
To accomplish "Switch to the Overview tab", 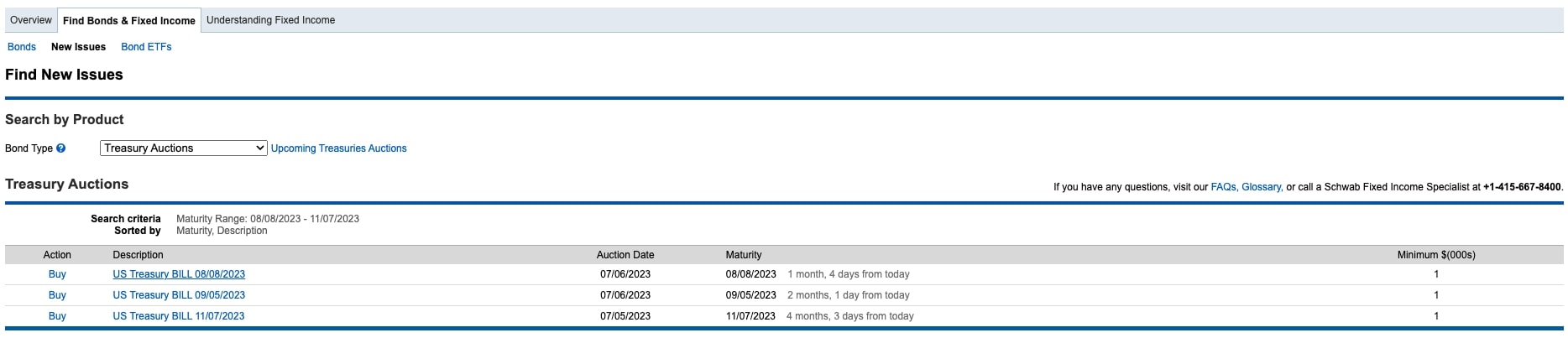I will (x=31, y=20).
